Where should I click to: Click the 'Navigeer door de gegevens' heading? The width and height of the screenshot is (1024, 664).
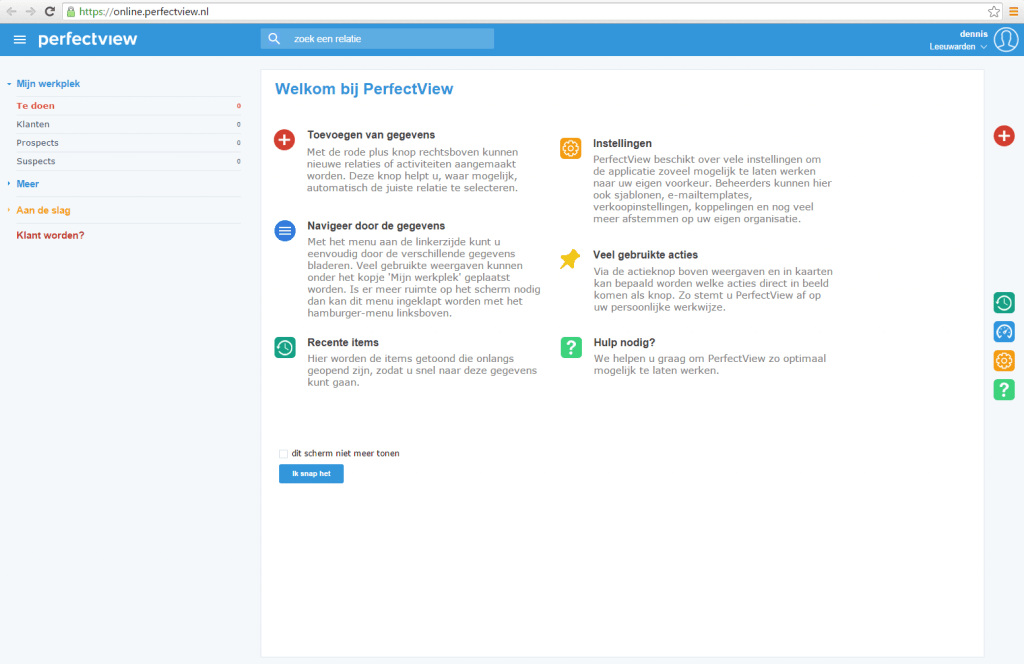click(376, 226)
